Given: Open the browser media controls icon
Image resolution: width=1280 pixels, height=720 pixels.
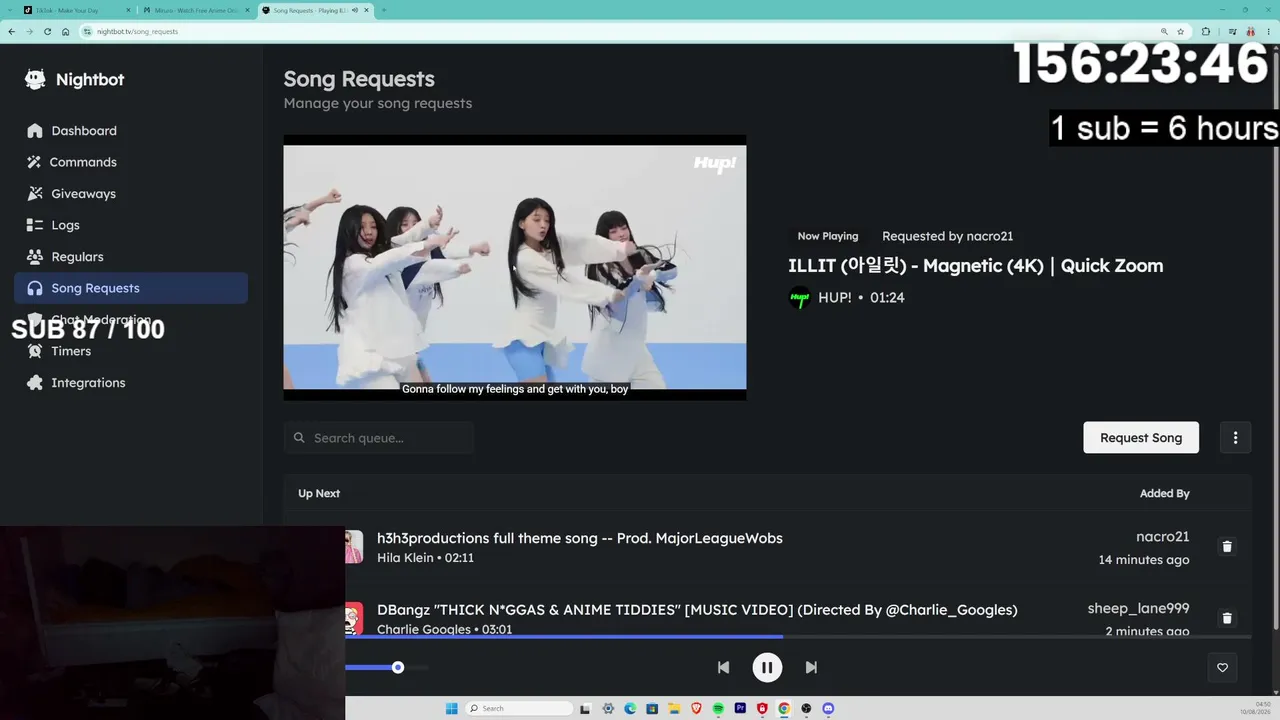Looking at the screenshot, I should coord(1232,31).
